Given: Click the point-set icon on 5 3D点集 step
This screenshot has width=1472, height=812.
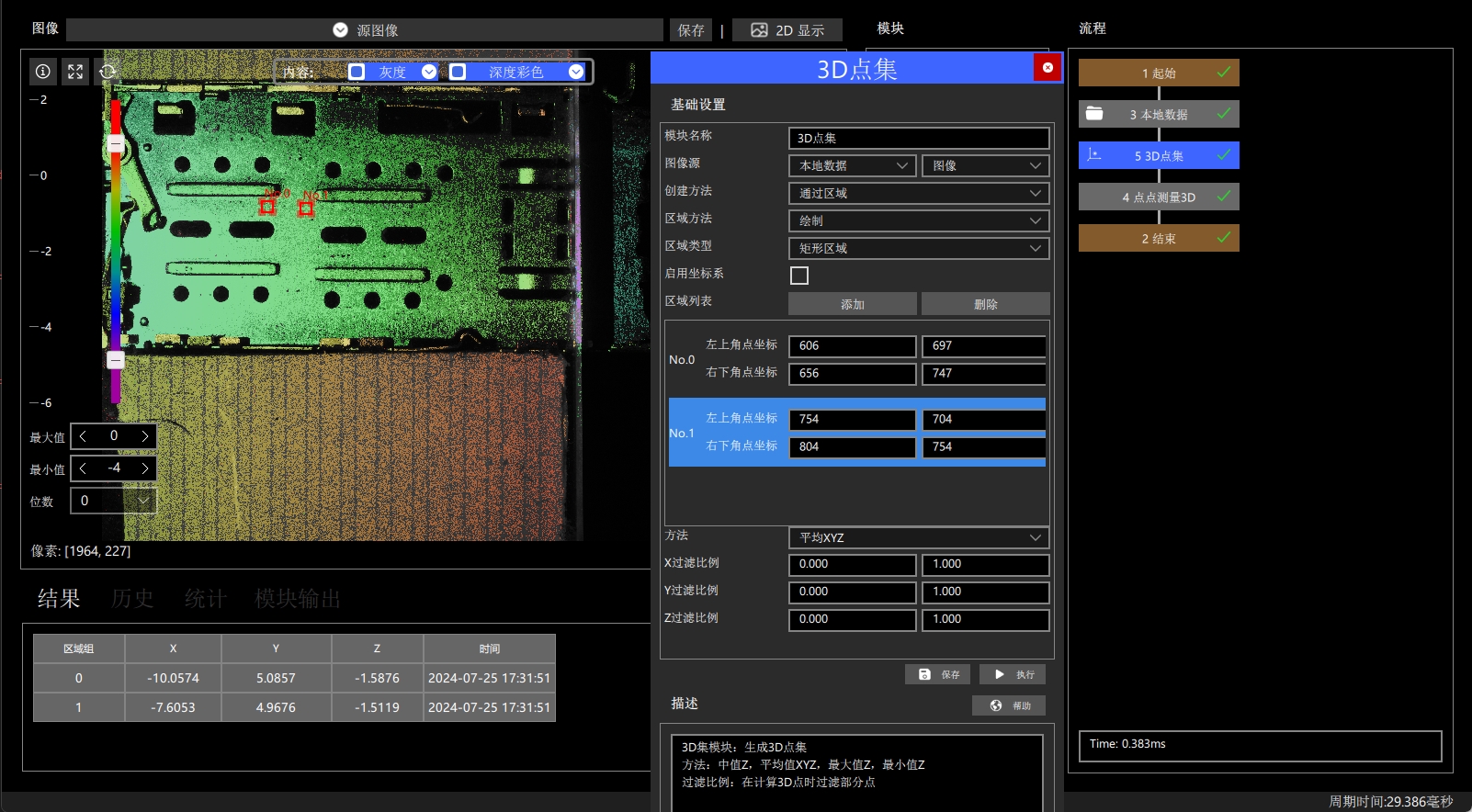Looking at the screenshot, I should click(1094, 155).
